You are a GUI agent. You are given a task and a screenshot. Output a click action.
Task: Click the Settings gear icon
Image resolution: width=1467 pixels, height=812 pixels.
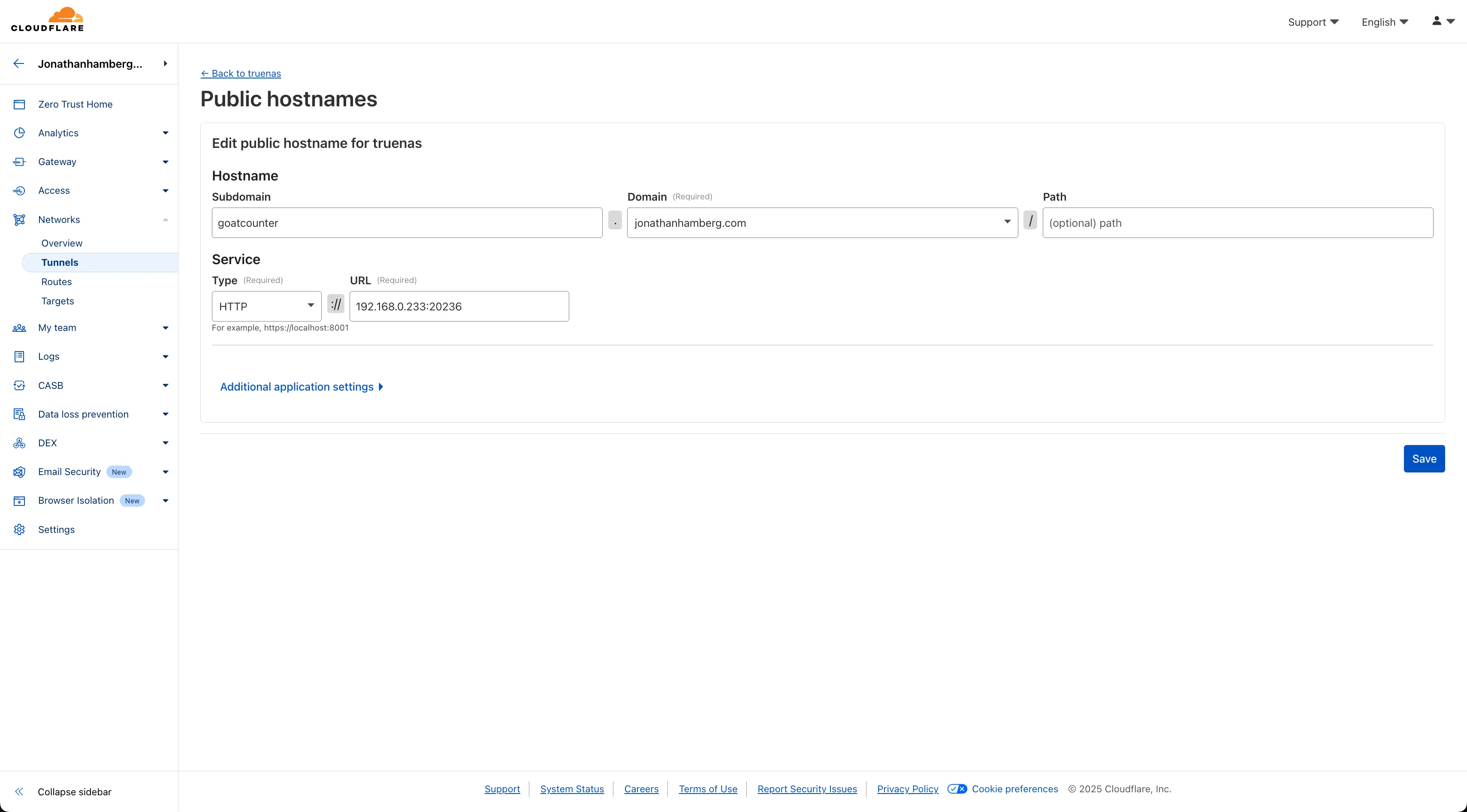(x=19, y=529)
